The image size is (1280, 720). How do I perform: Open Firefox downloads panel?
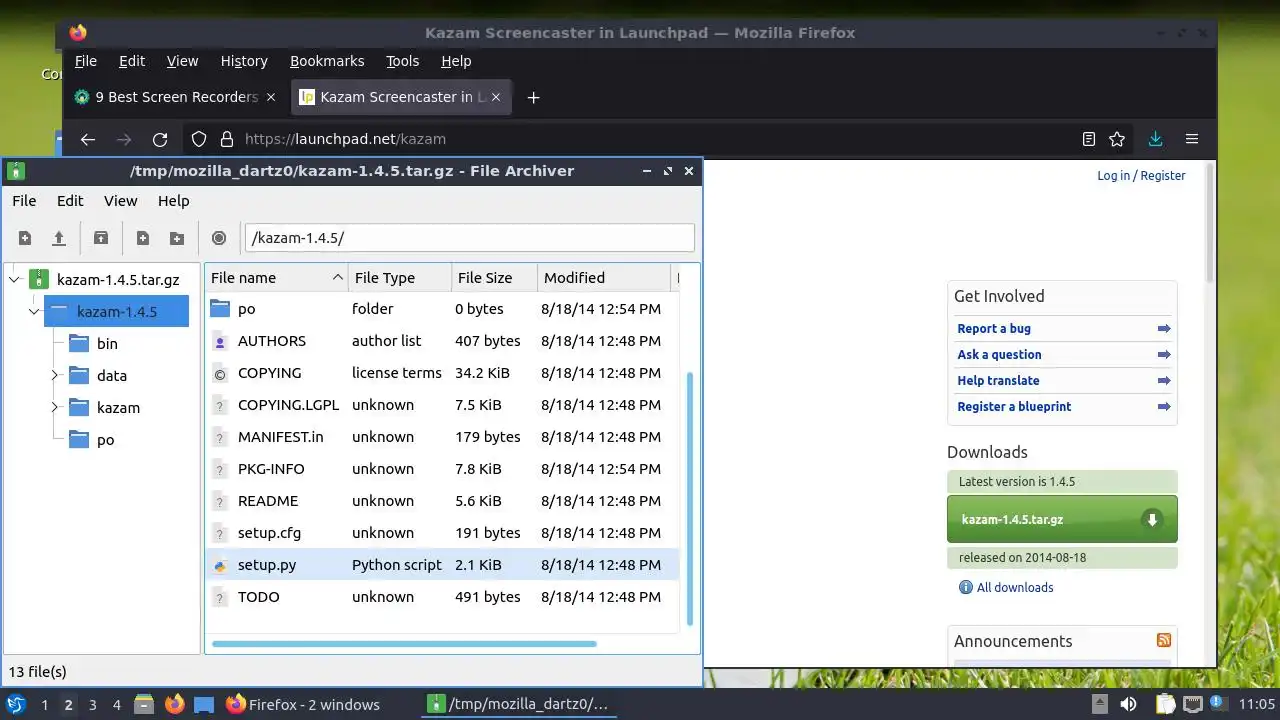(1155, 139)
